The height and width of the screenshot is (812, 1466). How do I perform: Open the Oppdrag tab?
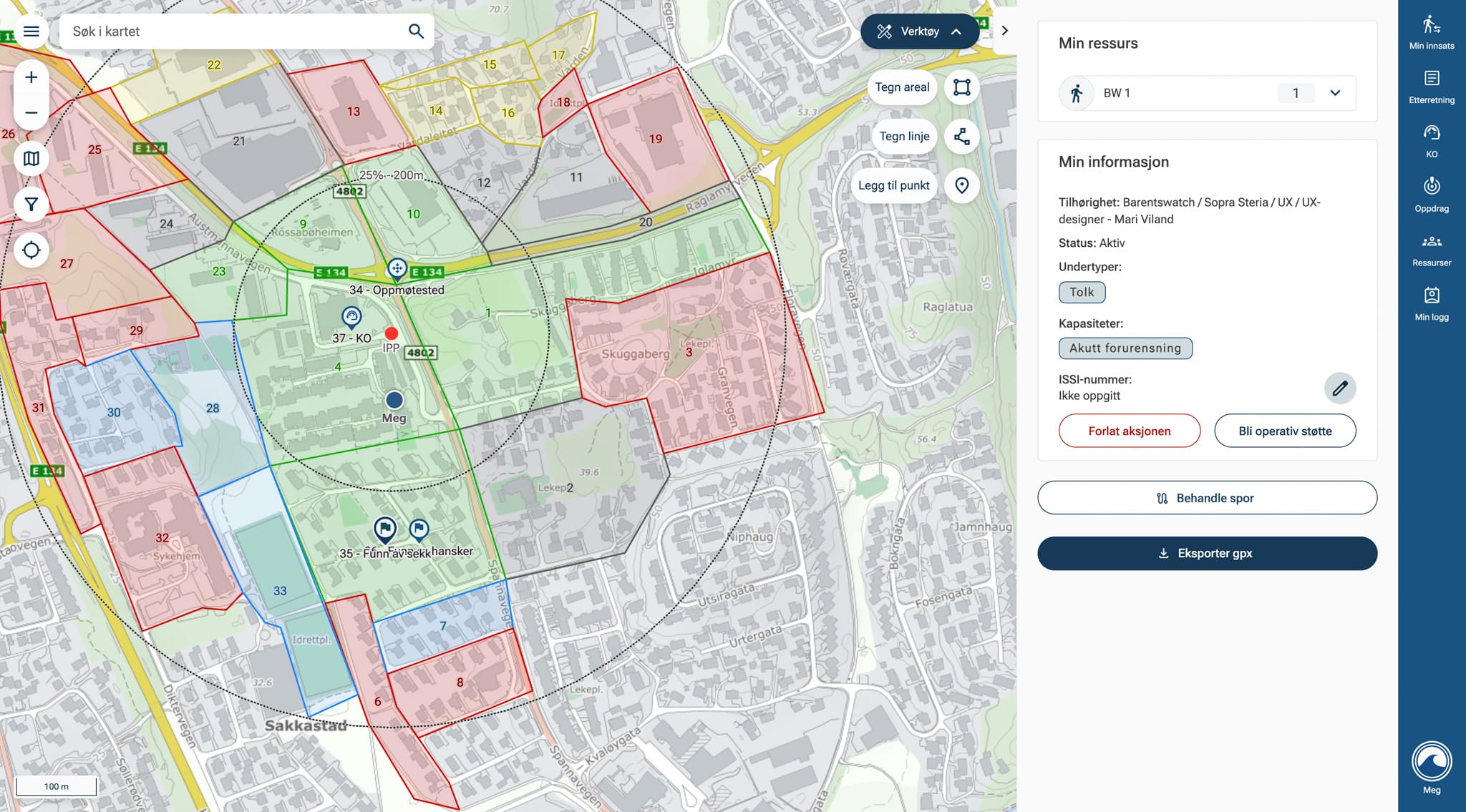(x=1431, y=195)
